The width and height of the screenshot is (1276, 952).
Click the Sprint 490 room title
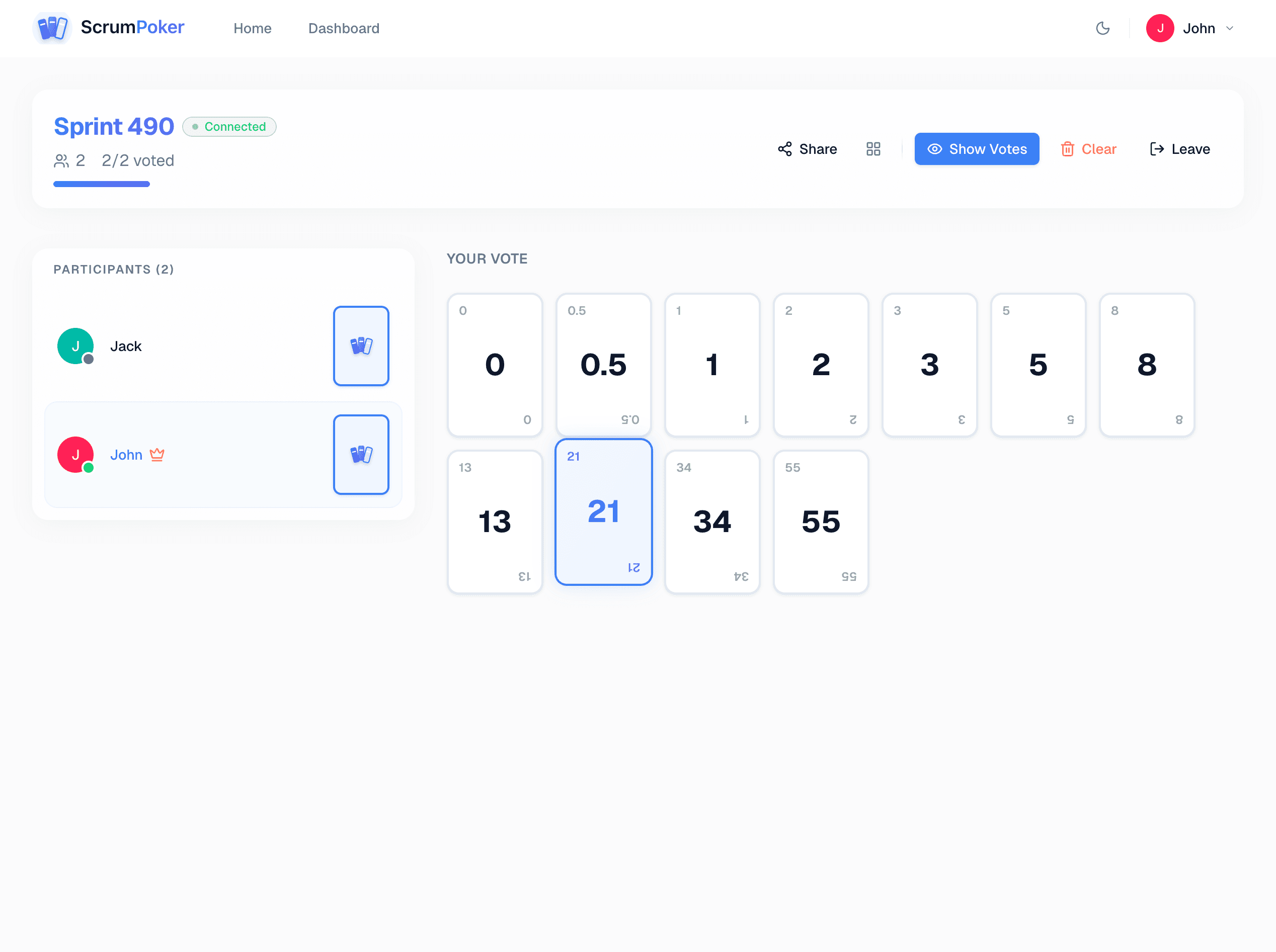tap(114, 126)
